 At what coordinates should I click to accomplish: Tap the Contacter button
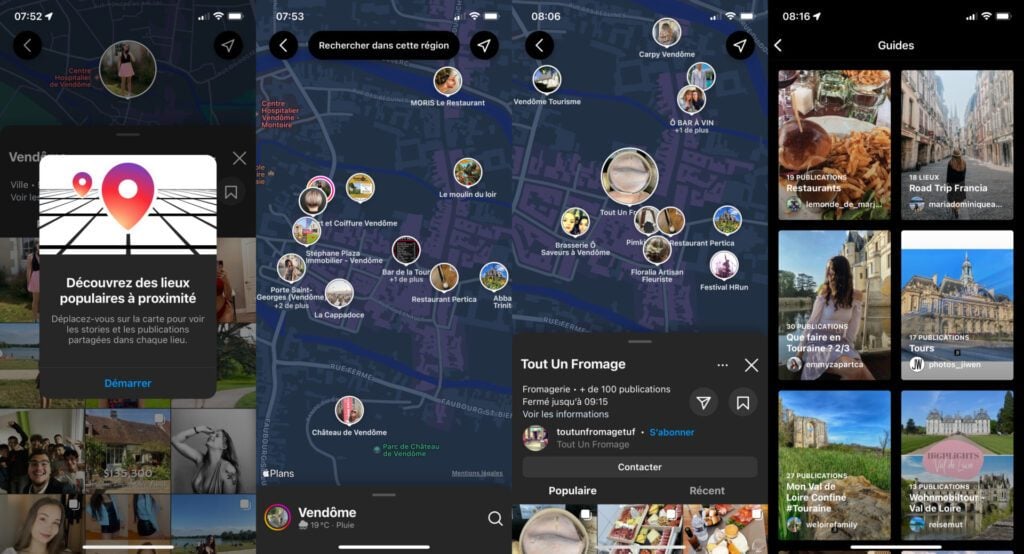click(640, 467)
